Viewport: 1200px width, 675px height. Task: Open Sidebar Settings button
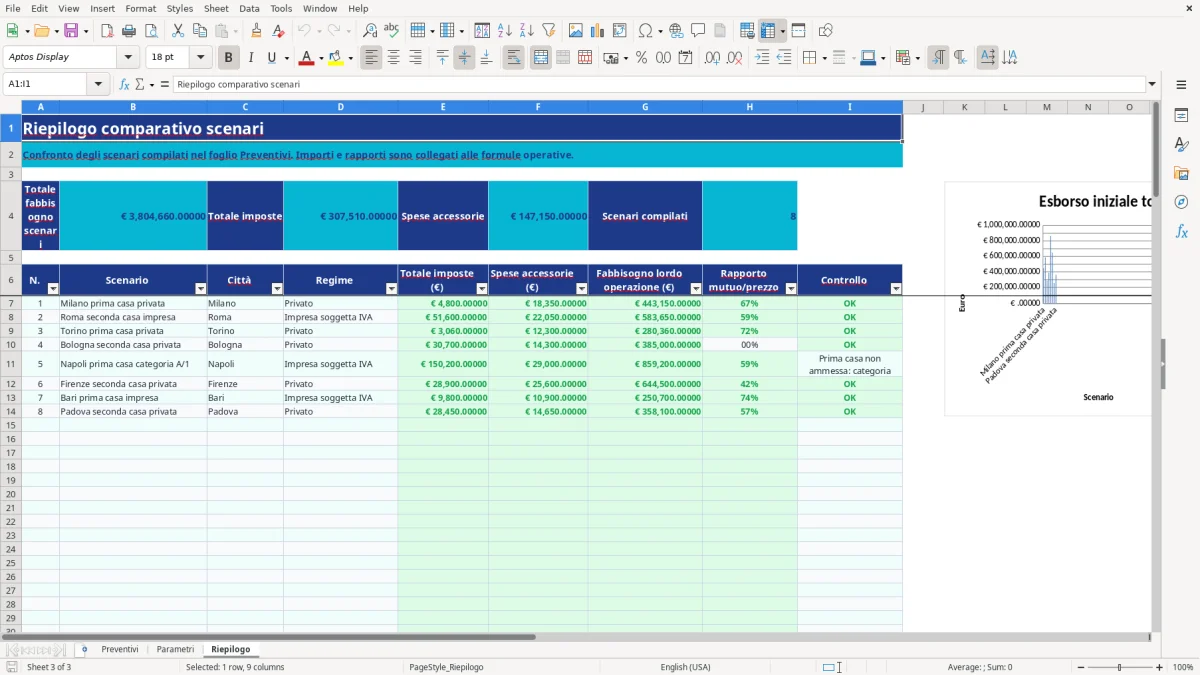point(1181,86)
